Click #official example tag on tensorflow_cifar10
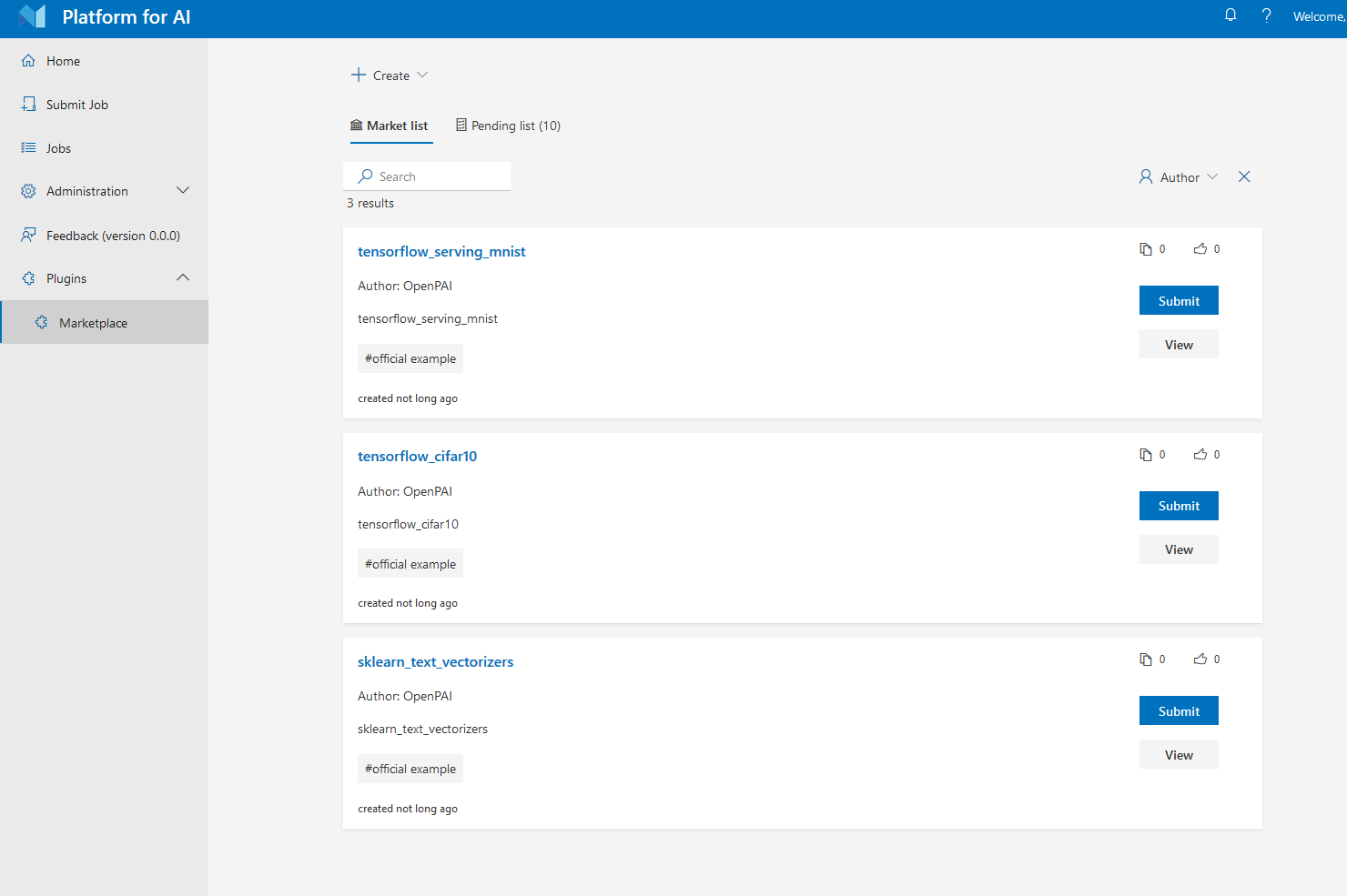The image size is (1347, 896). point(410,563)
